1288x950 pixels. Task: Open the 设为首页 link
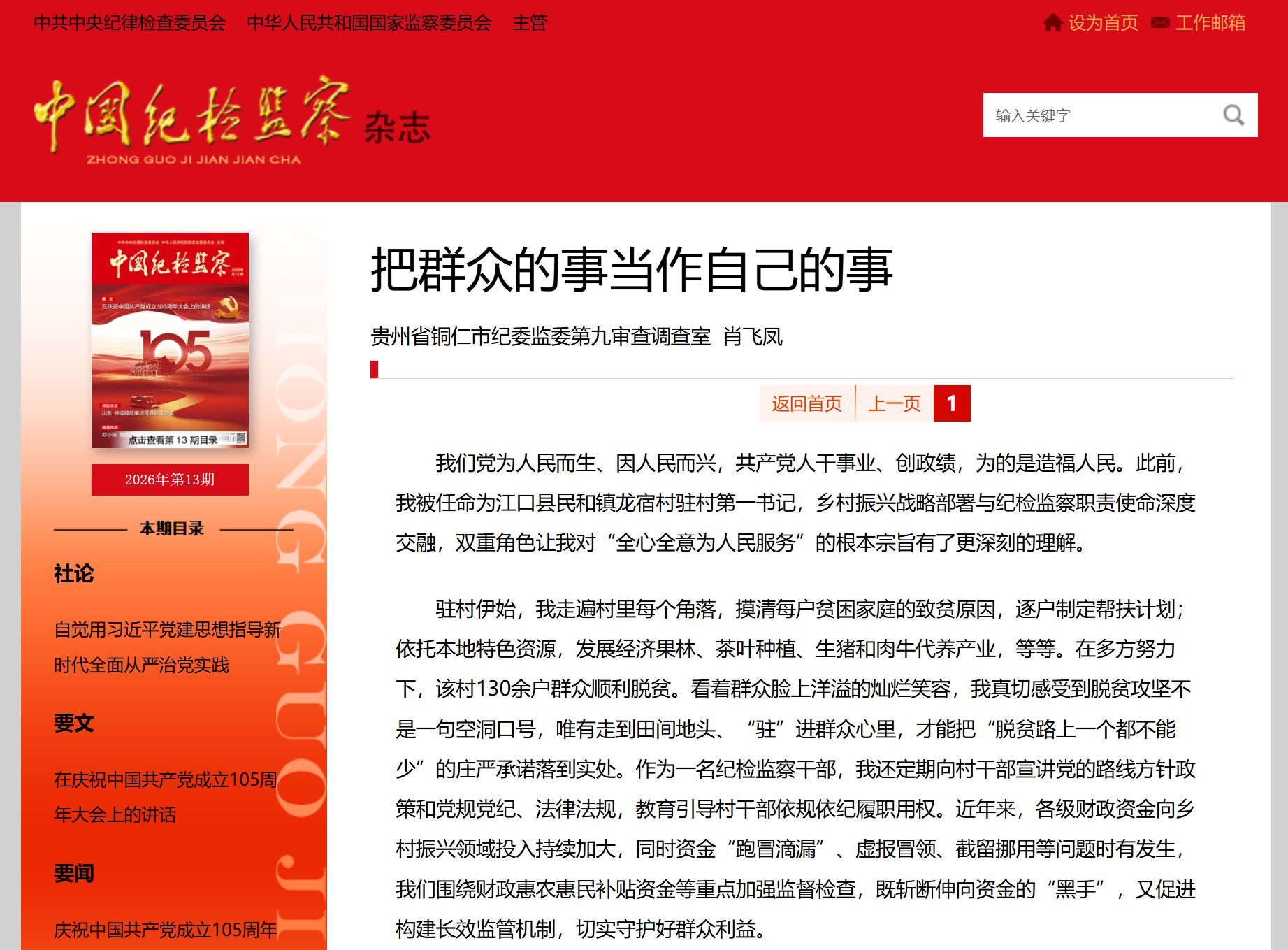click(x=1103, y=23)
